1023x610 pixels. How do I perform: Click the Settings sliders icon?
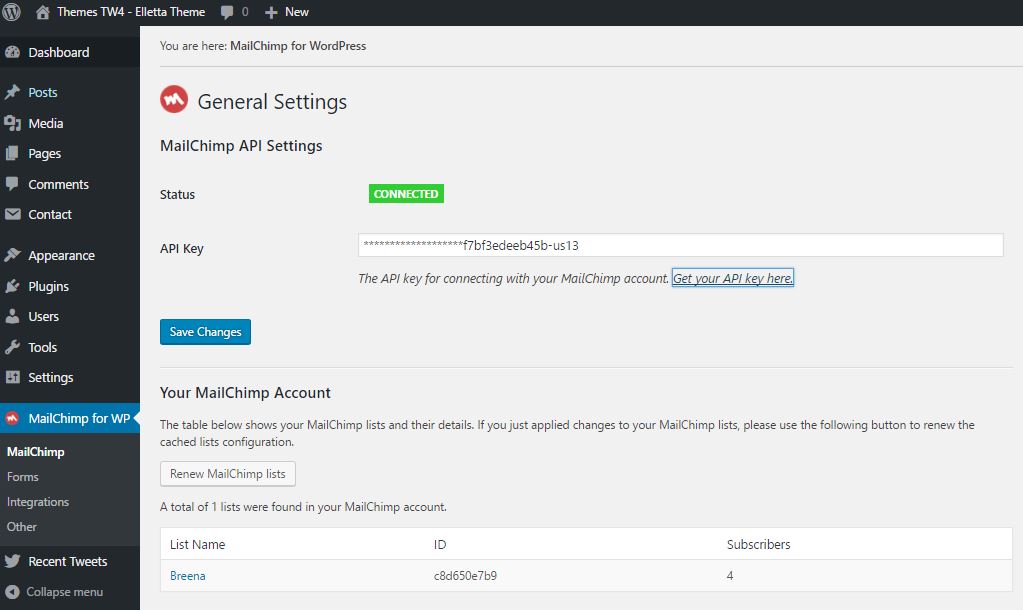click(12, 377)
